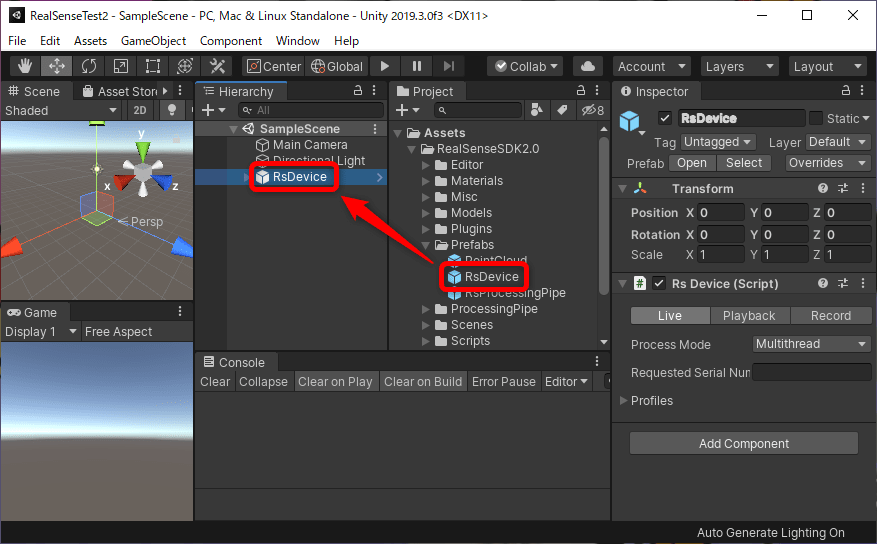877x544 pixels.
Task: Click Search by Type icon
Action: [536, 110]
